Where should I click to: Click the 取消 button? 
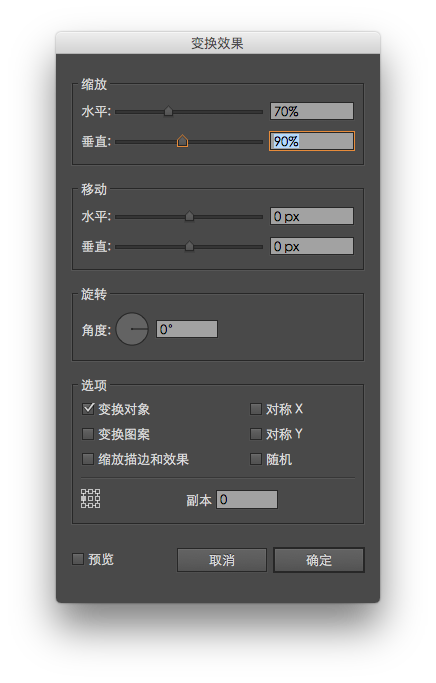(x=222, y=560)
